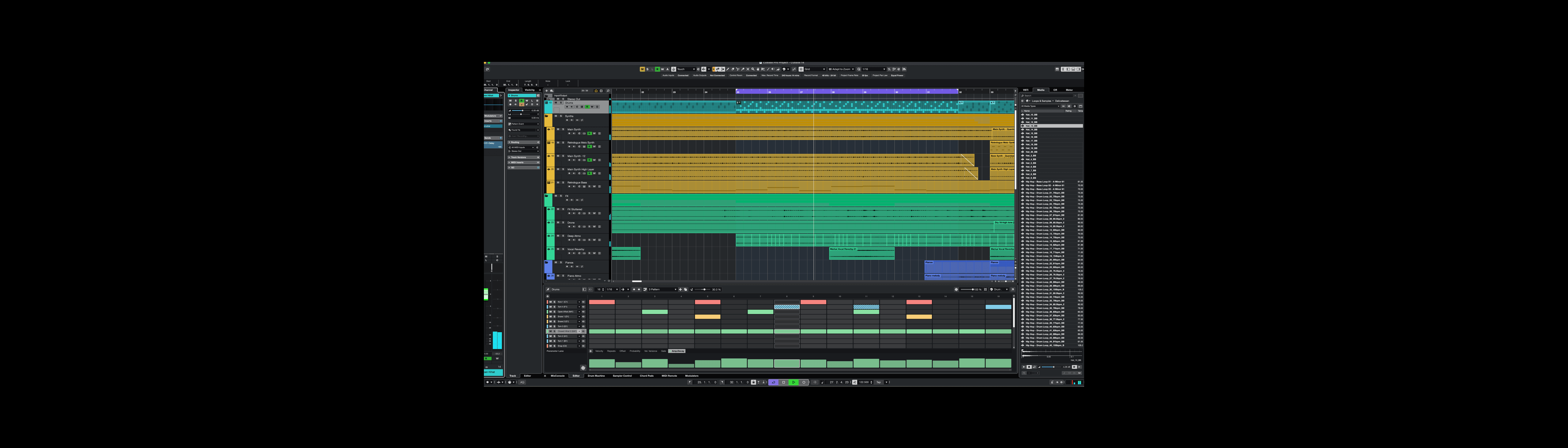Toggle Snap on/off next to Grid dropdown
The width and height of the screenshot is (1568, 448).
tap(801, 69)
